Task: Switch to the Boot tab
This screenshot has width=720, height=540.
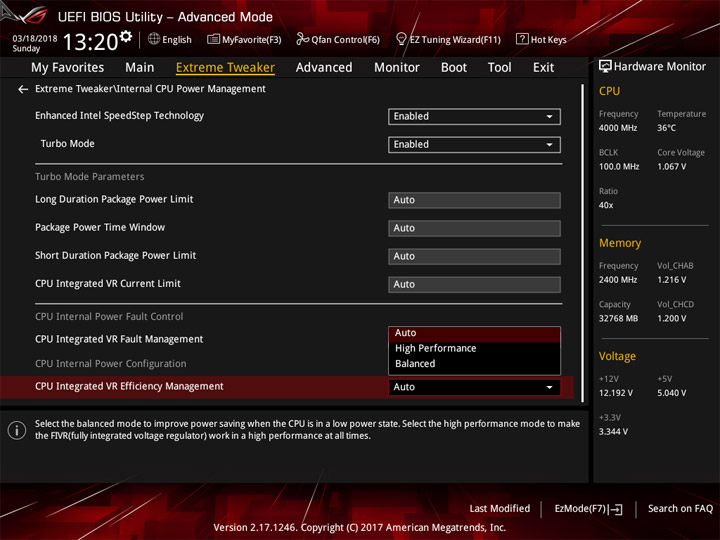Action: click(454, 68)
